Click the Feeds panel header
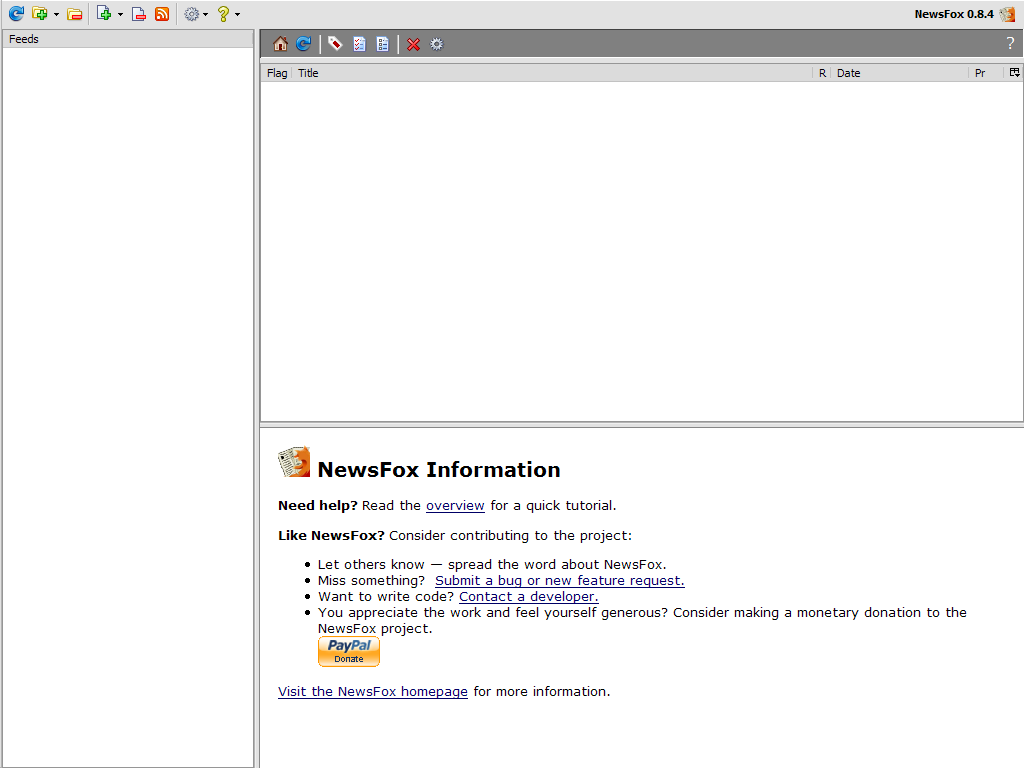This screenshot has height=768, width=1024. [x=128, y=39]
